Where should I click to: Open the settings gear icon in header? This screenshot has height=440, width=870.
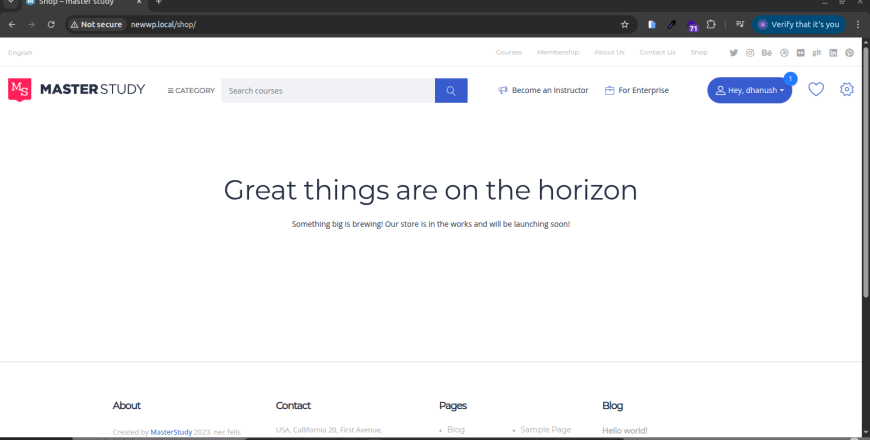847,89
